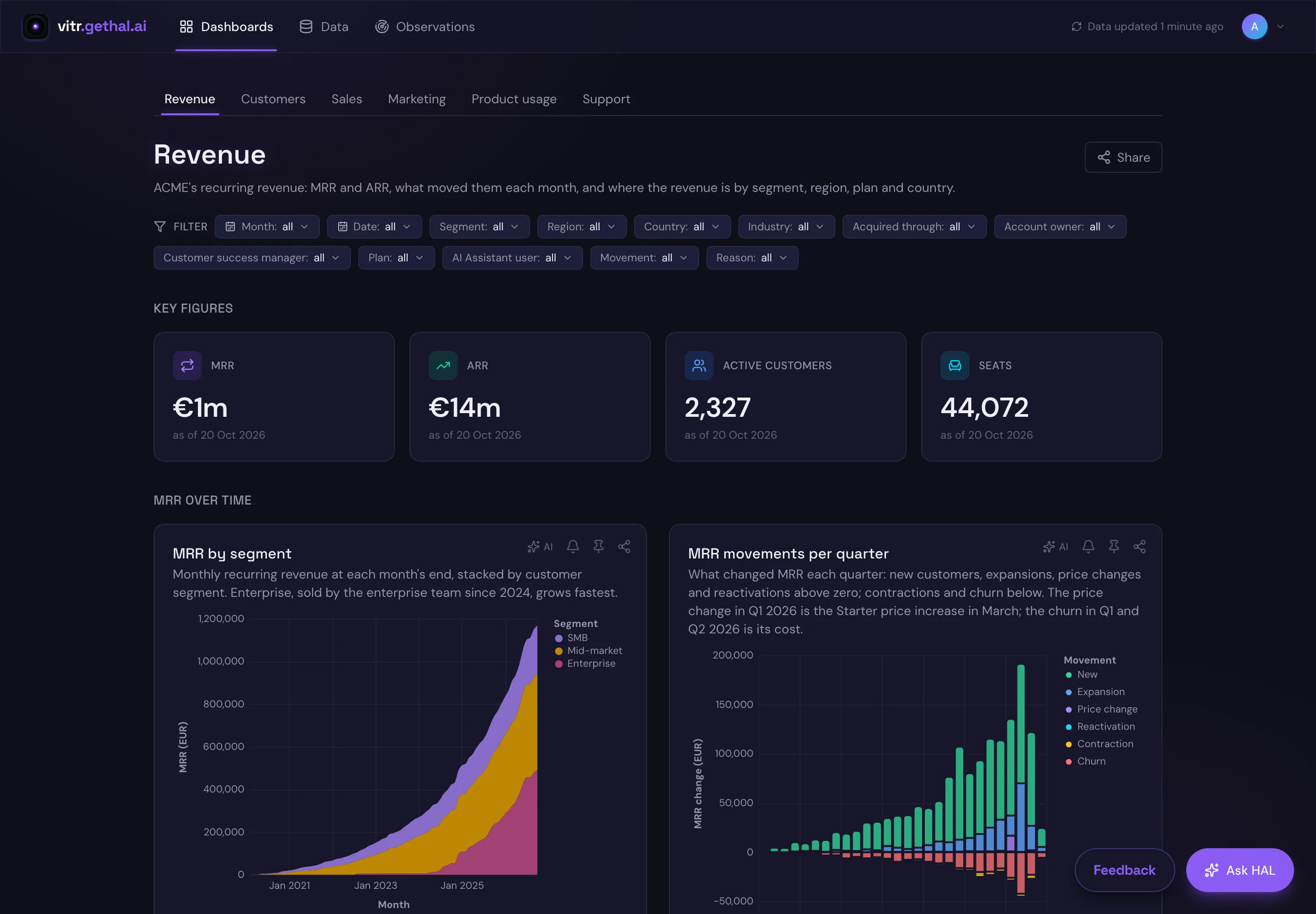Switch to the Customers tab
Screen dimensions: 1316x914
[273, 99]
